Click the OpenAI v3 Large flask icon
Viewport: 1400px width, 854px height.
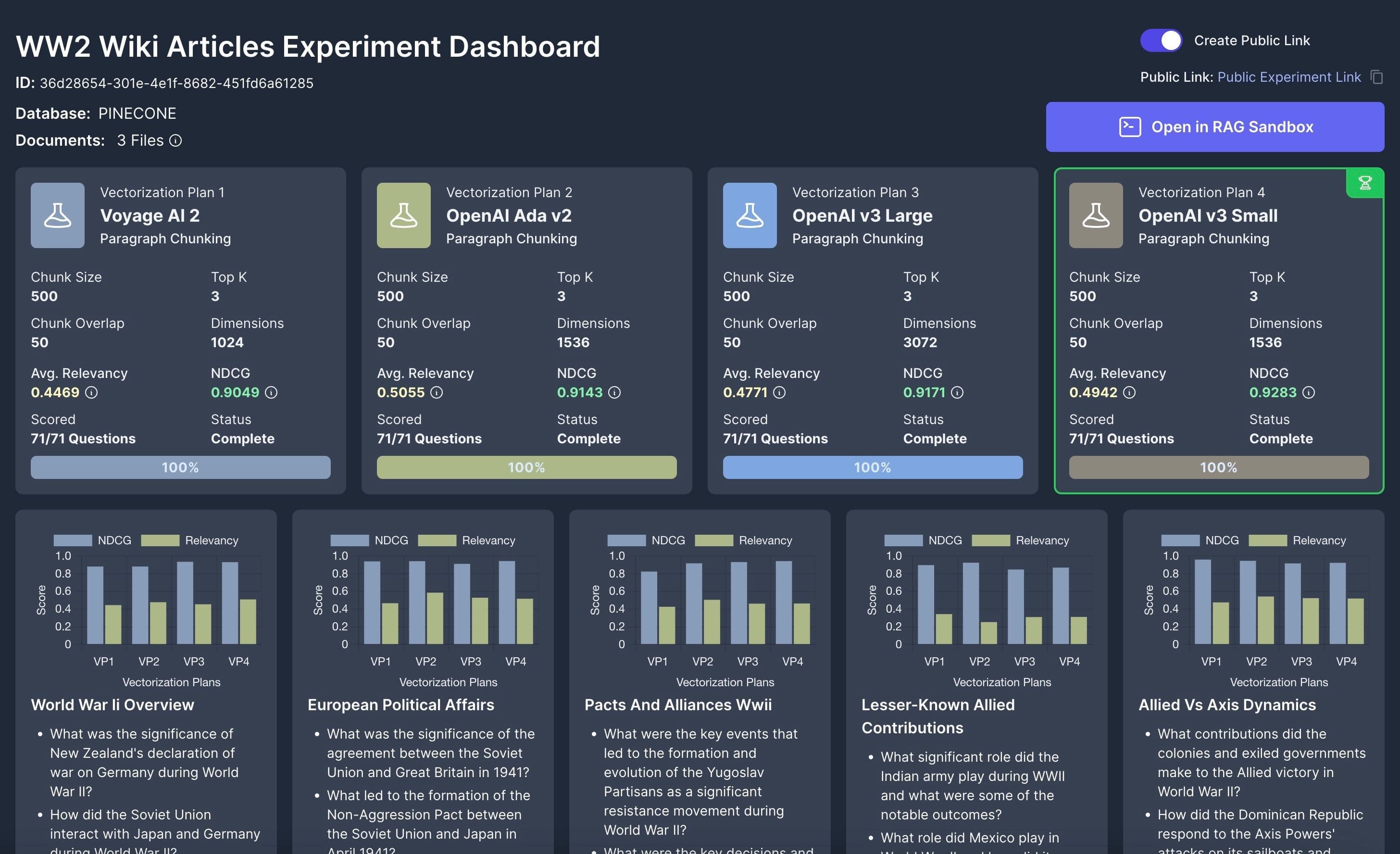750,215
